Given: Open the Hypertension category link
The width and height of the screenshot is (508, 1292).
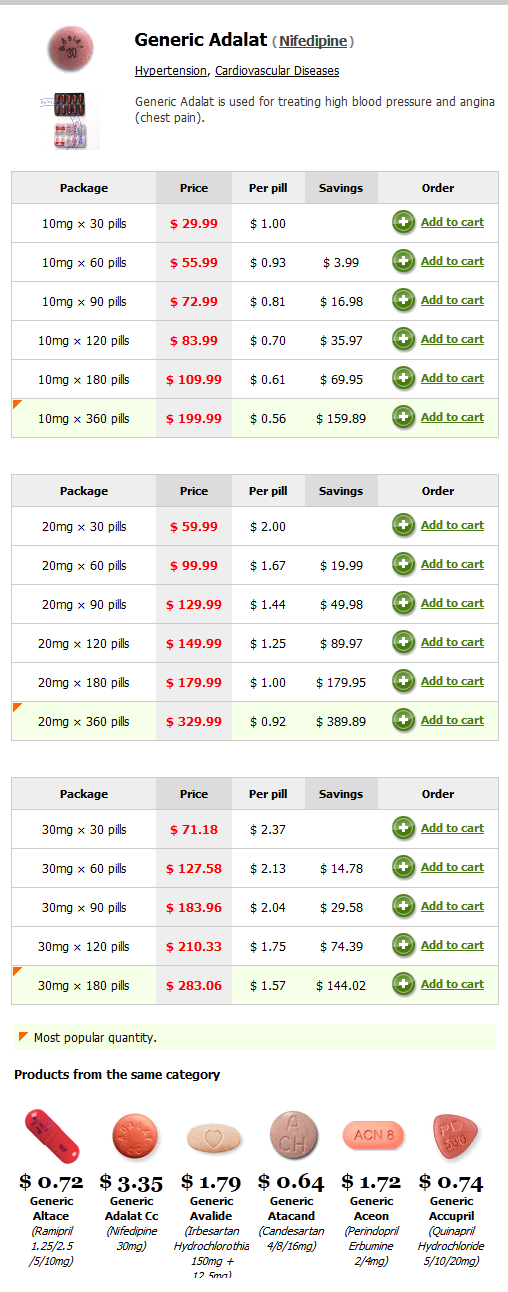Looking at the screenshot, I should point(171,71).
